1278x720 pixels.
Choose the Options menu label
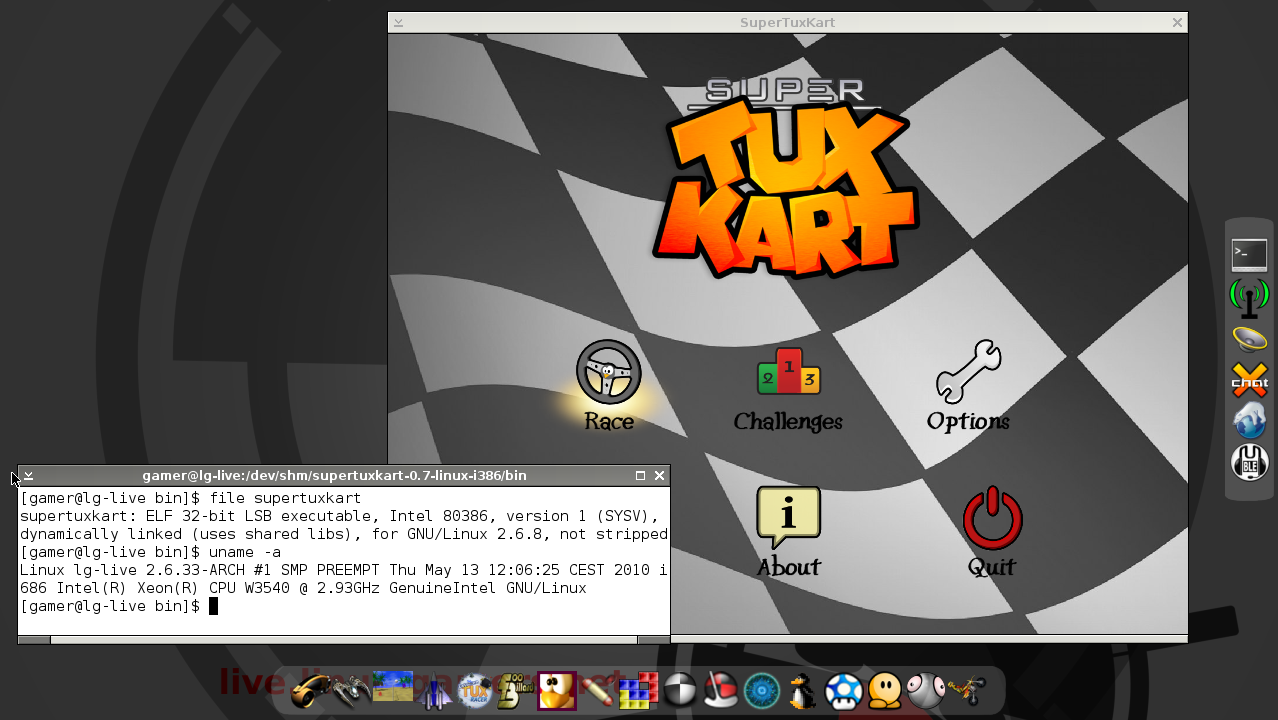[968, 422]
